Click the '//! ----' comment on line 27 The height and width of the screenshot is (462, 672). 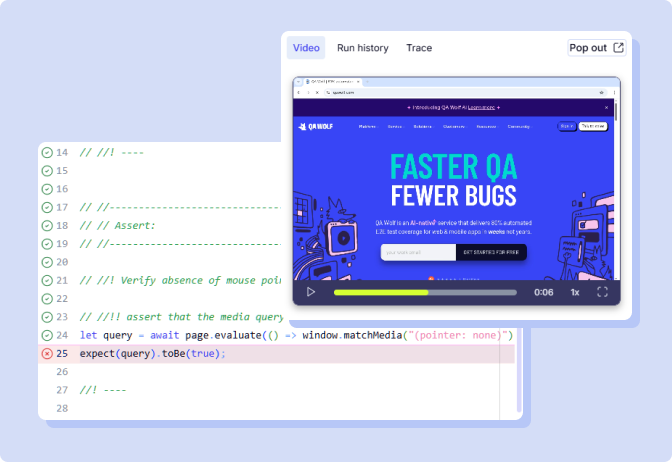click(103, 390)
